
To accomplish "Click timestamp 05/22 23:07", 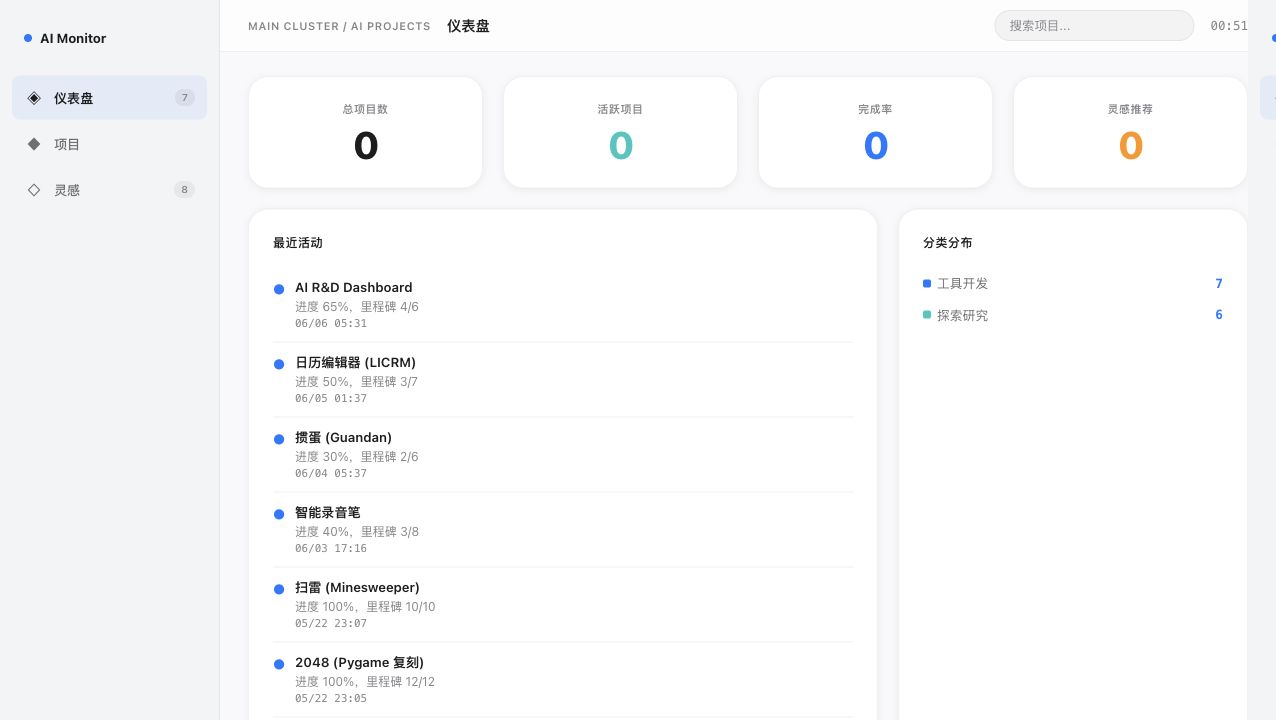I will [331, 623].
